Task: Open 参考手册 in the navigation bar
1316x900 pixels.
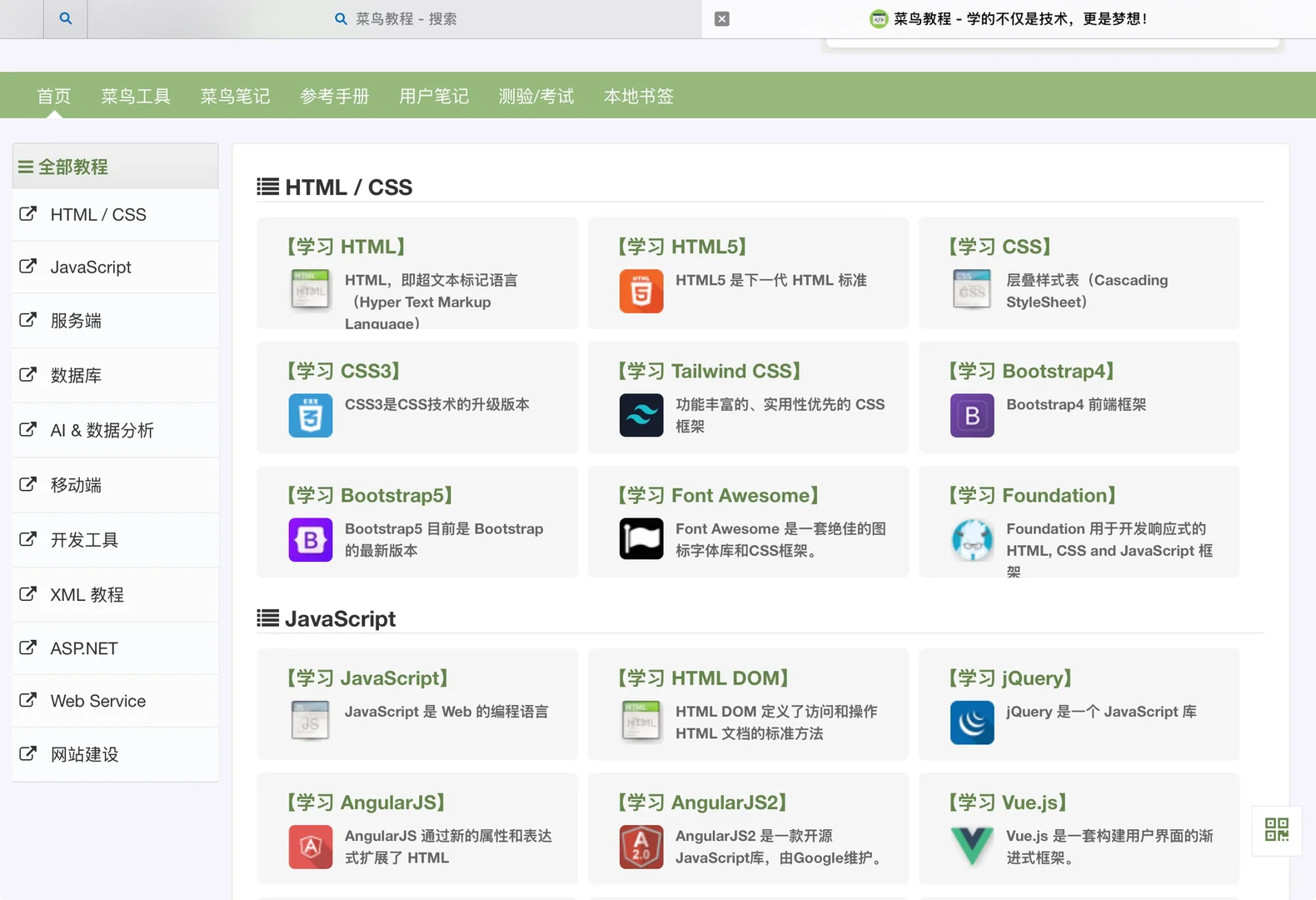Action: [x=335, y=96]
